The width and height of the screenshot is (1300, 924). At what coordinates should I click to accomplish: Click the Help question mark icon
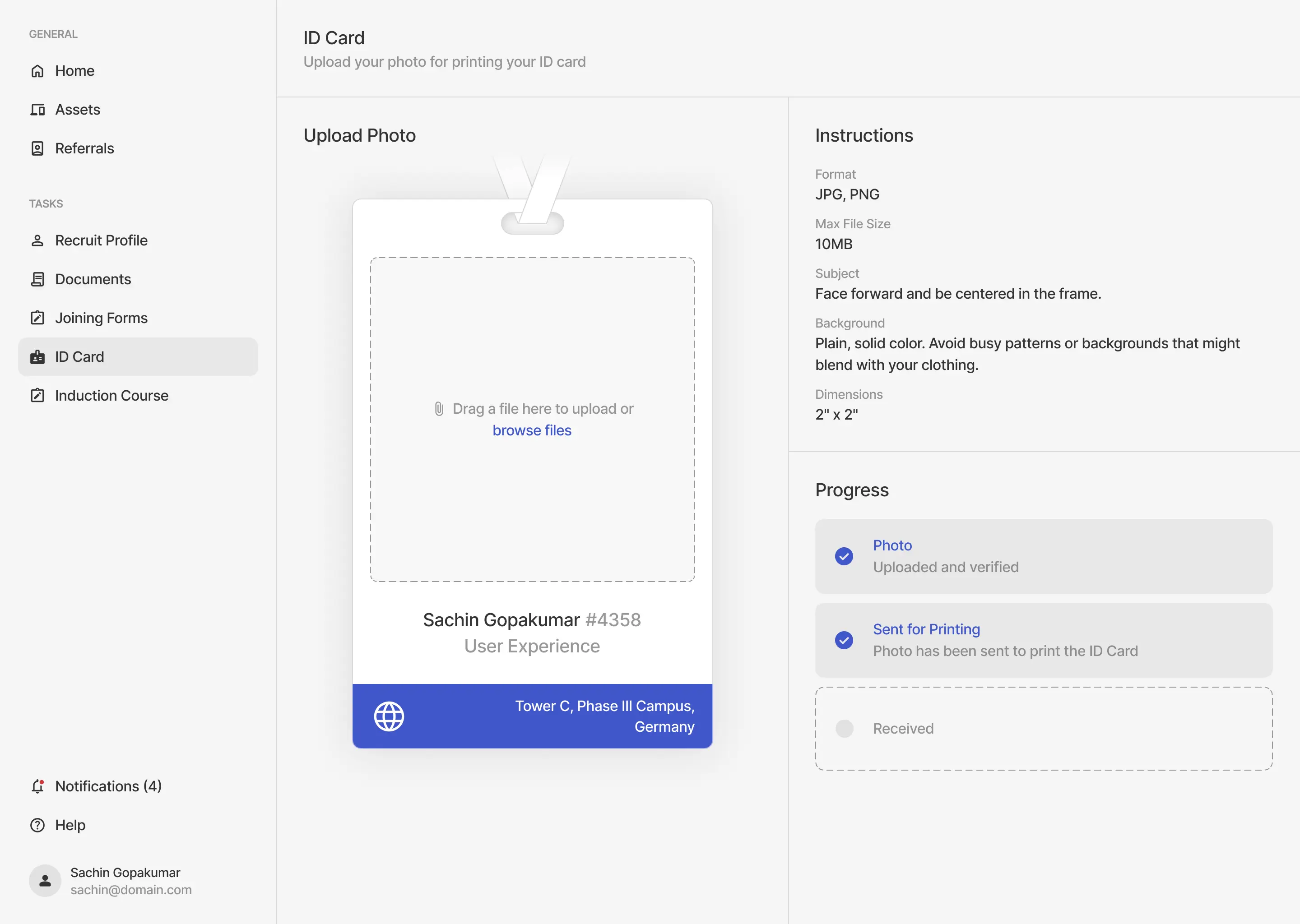(x=37, y=825)
